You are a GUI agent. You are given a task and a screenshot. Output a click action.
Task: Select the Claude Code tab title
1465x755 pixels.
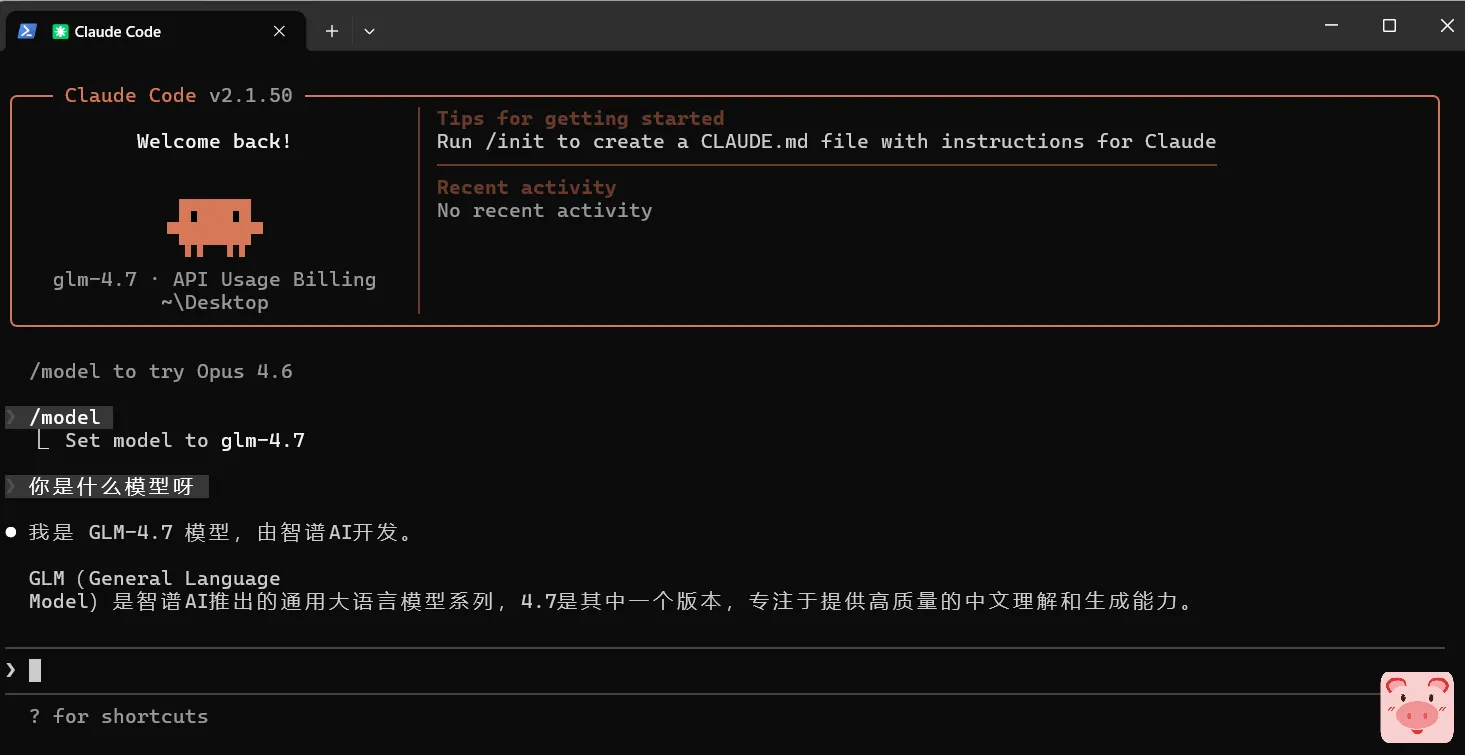[x=118, y=32]
